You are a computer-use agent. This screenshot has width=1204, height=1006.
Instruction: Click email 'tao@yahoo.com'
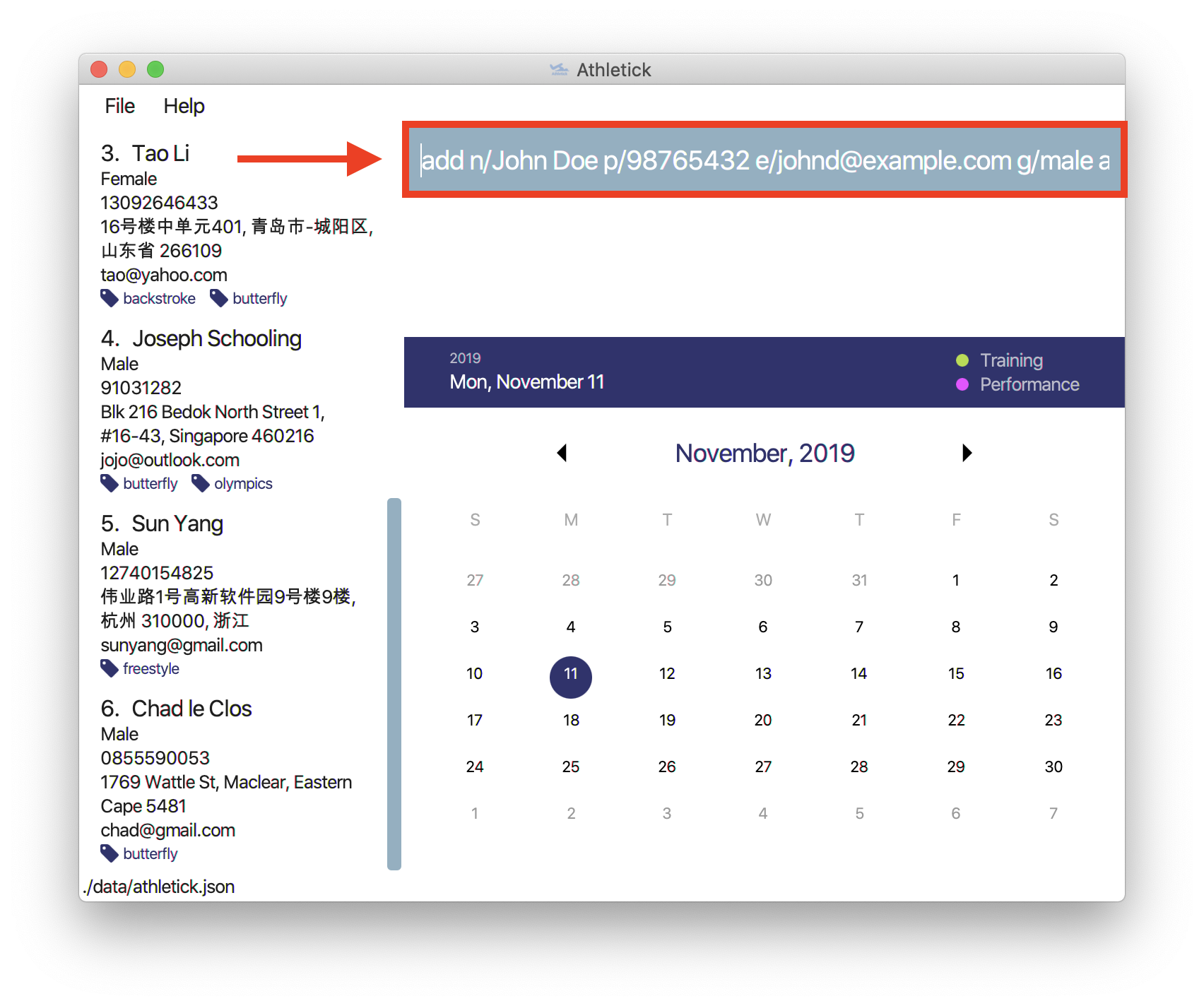coord(164,275)
